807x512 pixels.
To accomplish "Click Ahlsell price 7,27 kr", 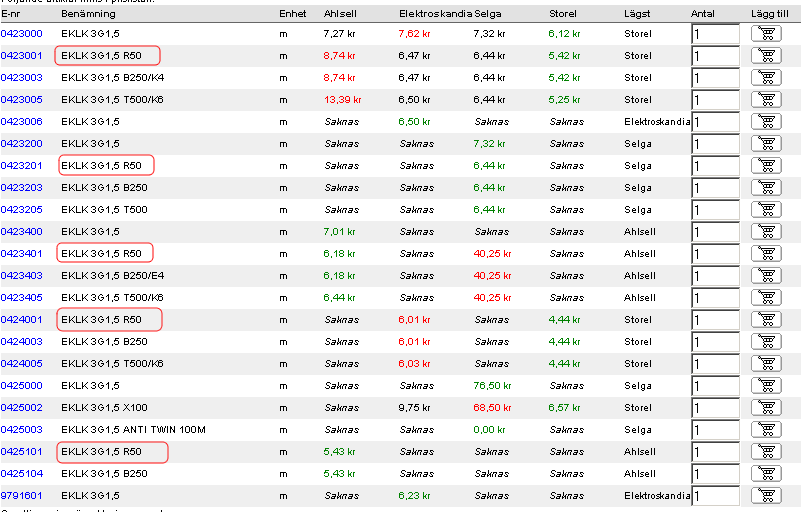I will point(339,34).
